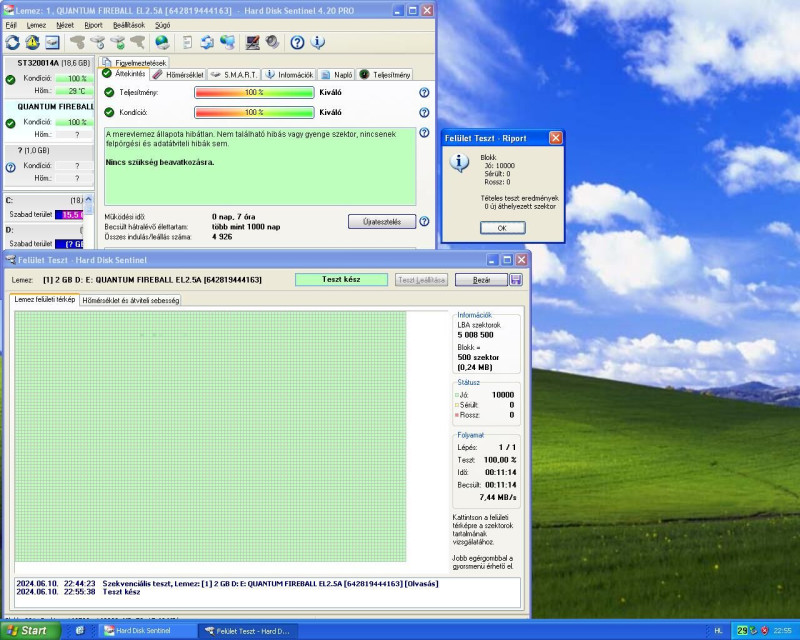Switch to the Figyelmeztetések tab
Image resolution: width=800 pixels, height=640 pixels.
(134, 62)
